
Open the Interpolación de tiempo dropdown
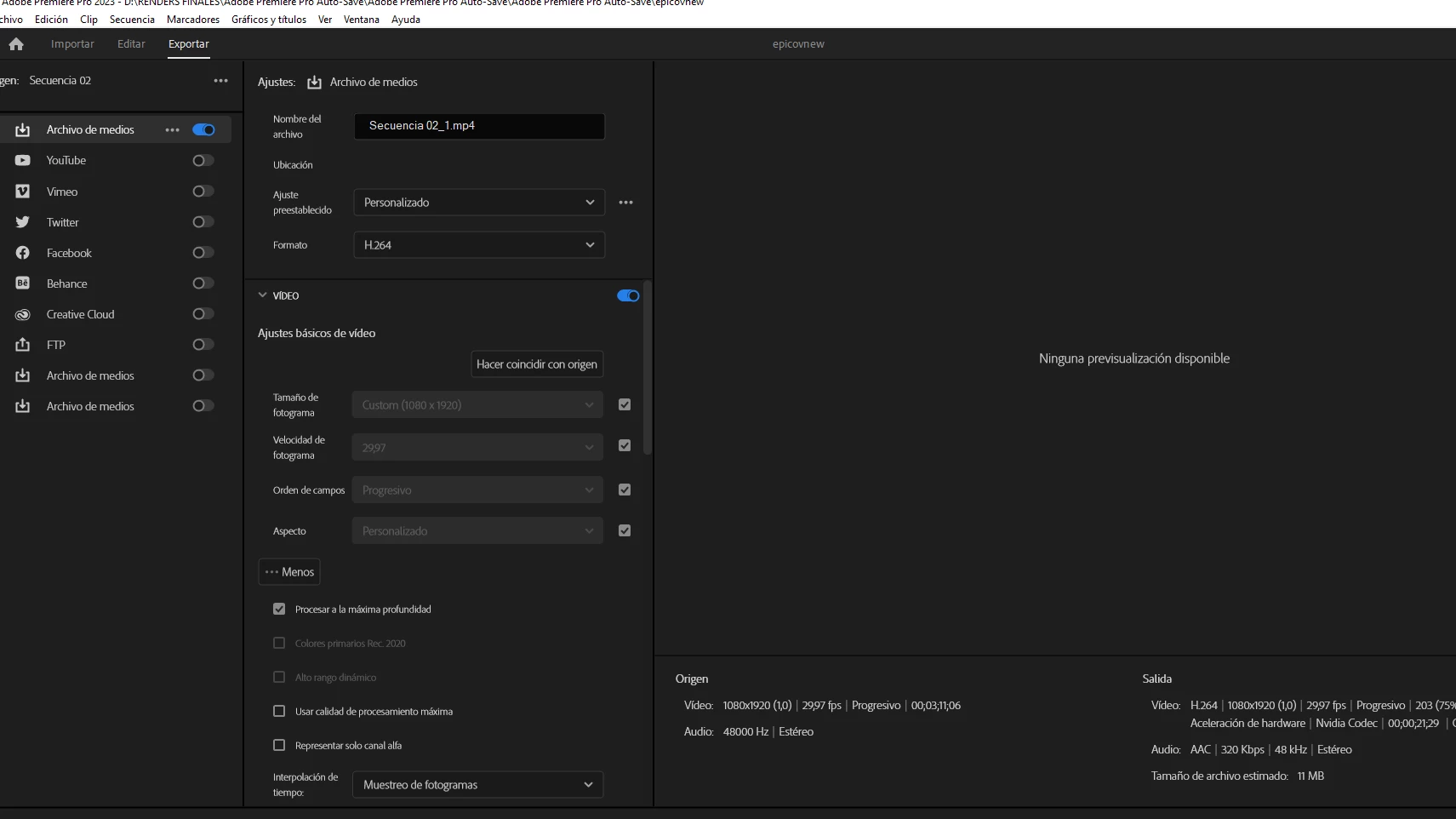[477, 785]
